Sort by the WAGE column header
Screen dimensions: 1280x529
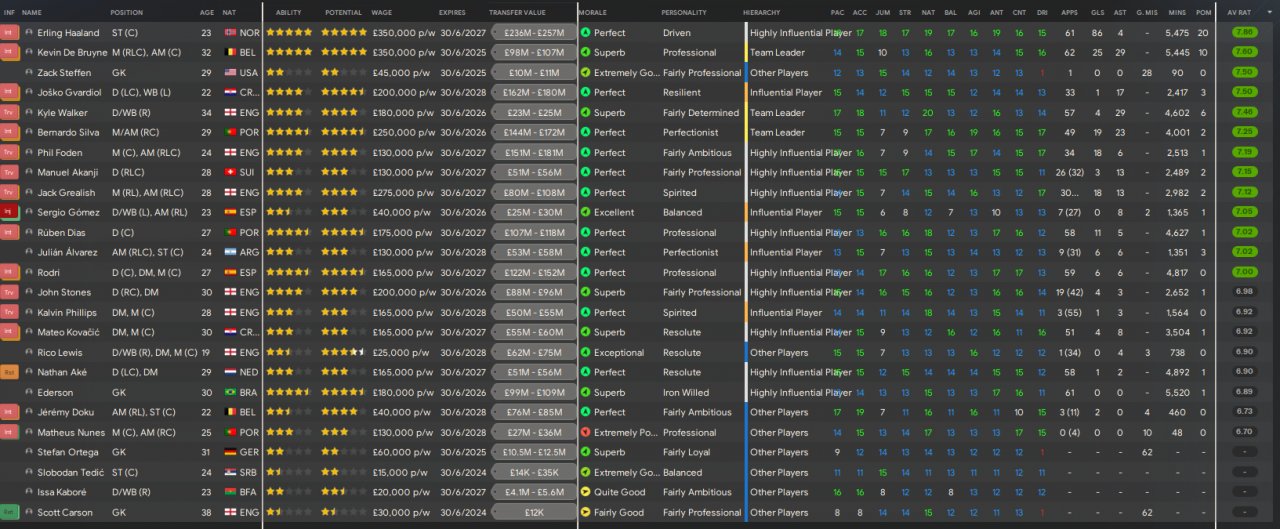pyautogui.click(x=381, y=12)
